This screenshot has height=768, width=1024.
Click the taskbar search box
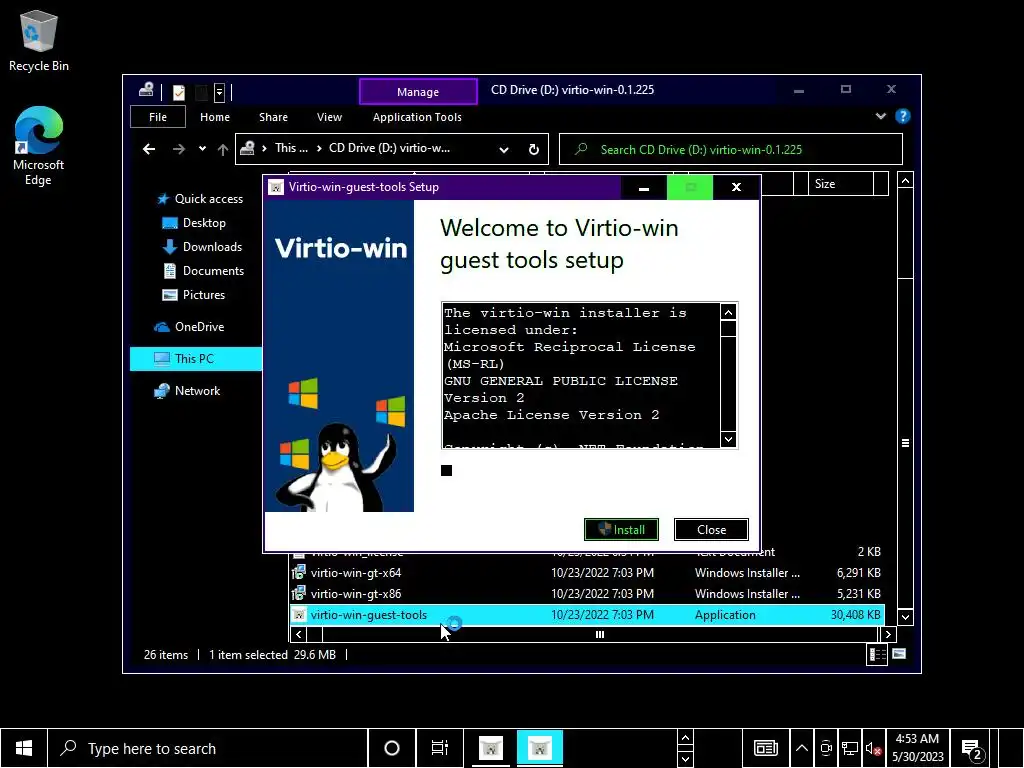coord(208,748)
